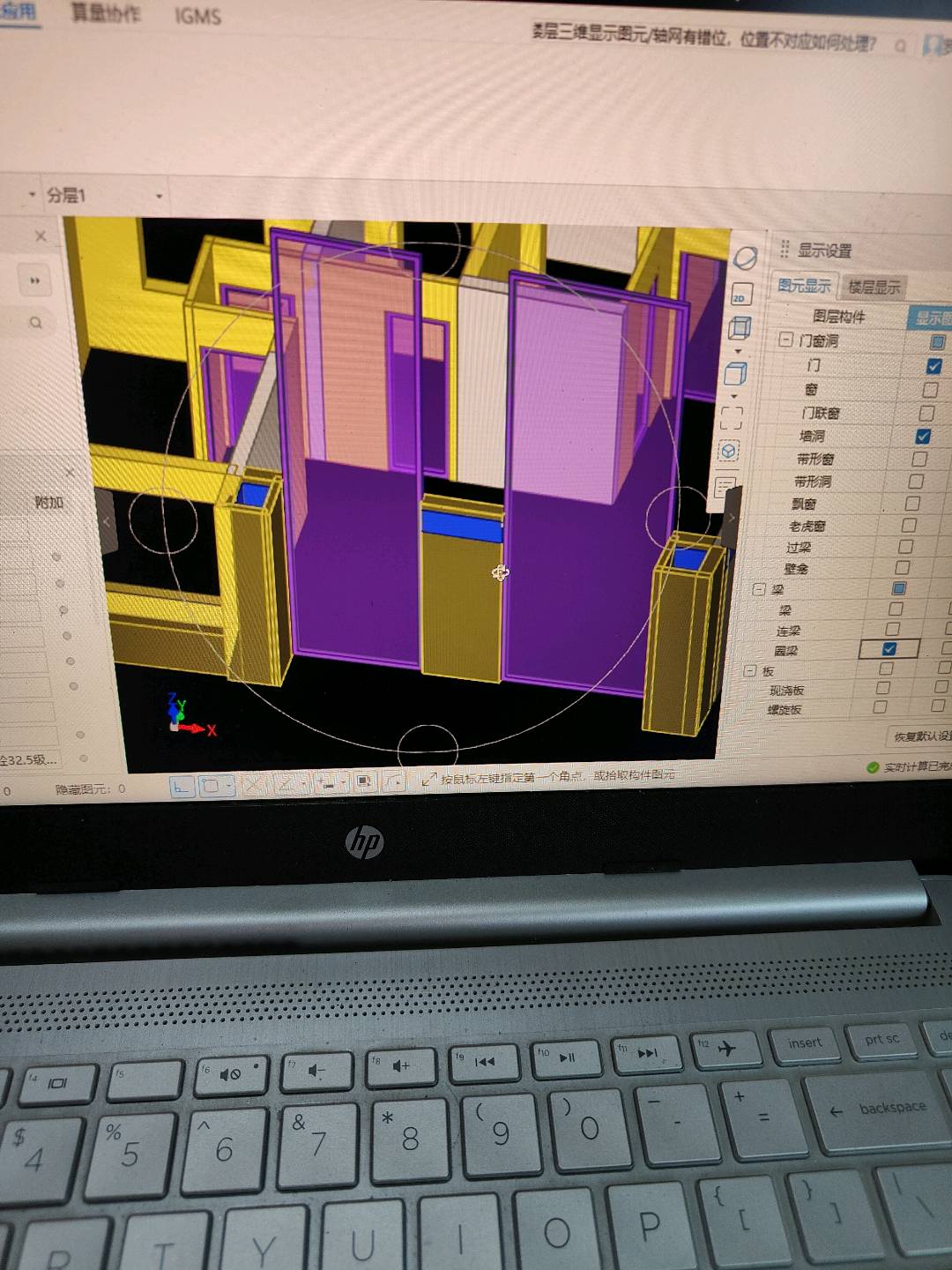The height and width of the screenshot is (1270, 952).
Task: Uncheck the 圈梁 display checkbox
Action: [x=889, y=649]
